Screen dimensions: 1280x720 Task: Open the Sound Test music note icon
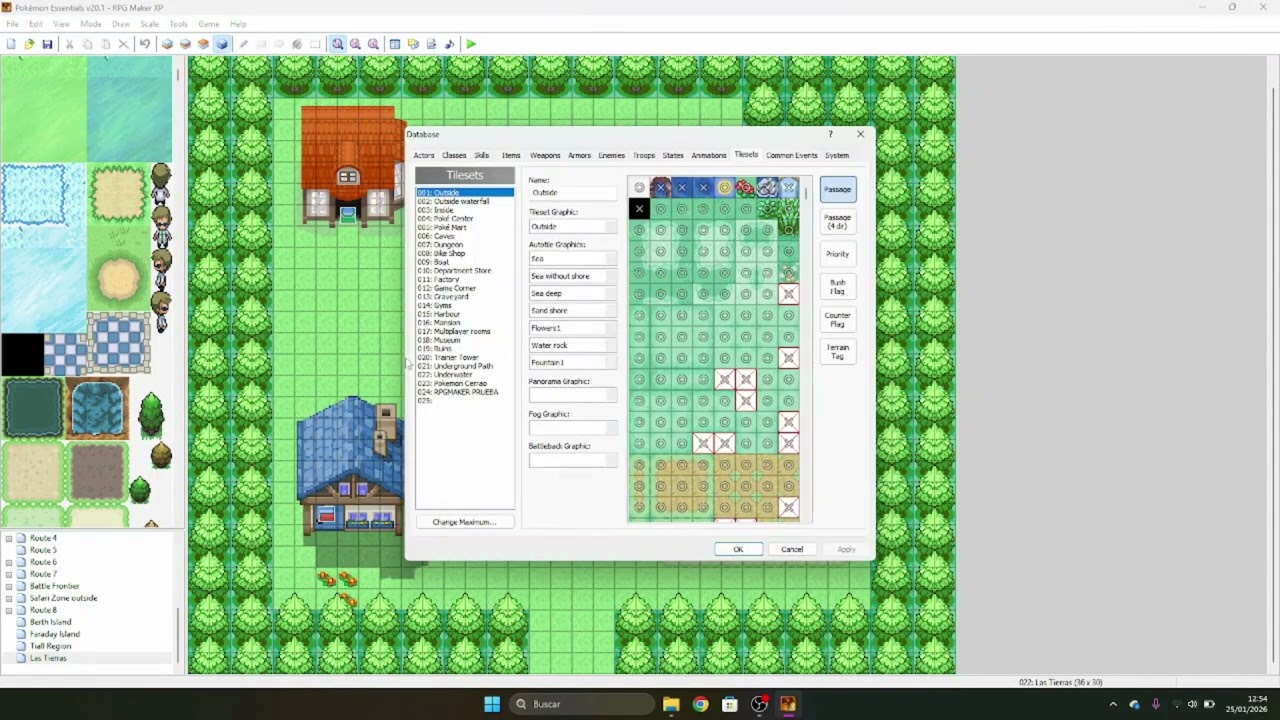pyautogui.click(x=449, y=44)
